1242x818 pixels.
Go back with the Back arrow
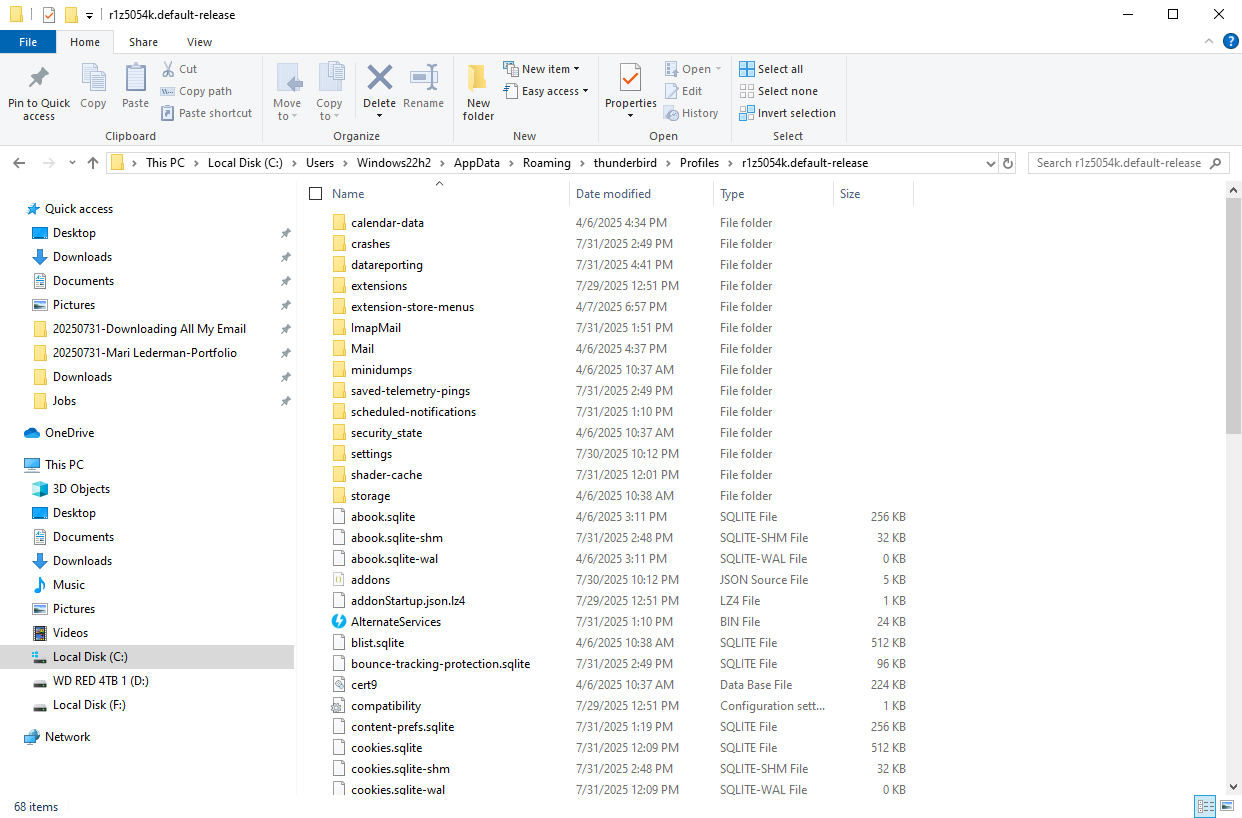(x=20, y=163)
